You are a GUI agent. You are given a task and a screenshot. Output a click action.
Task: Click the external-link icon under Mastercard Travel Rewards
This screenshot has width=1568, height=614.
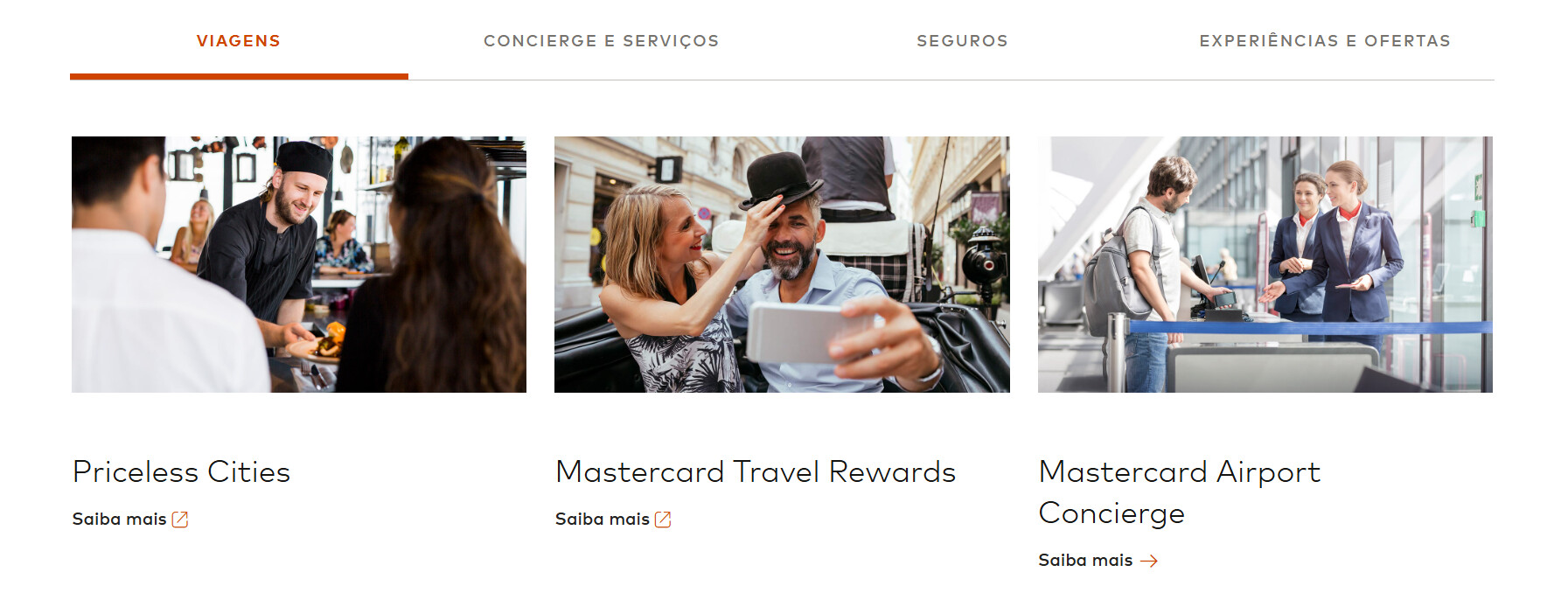tap(663, 520)
